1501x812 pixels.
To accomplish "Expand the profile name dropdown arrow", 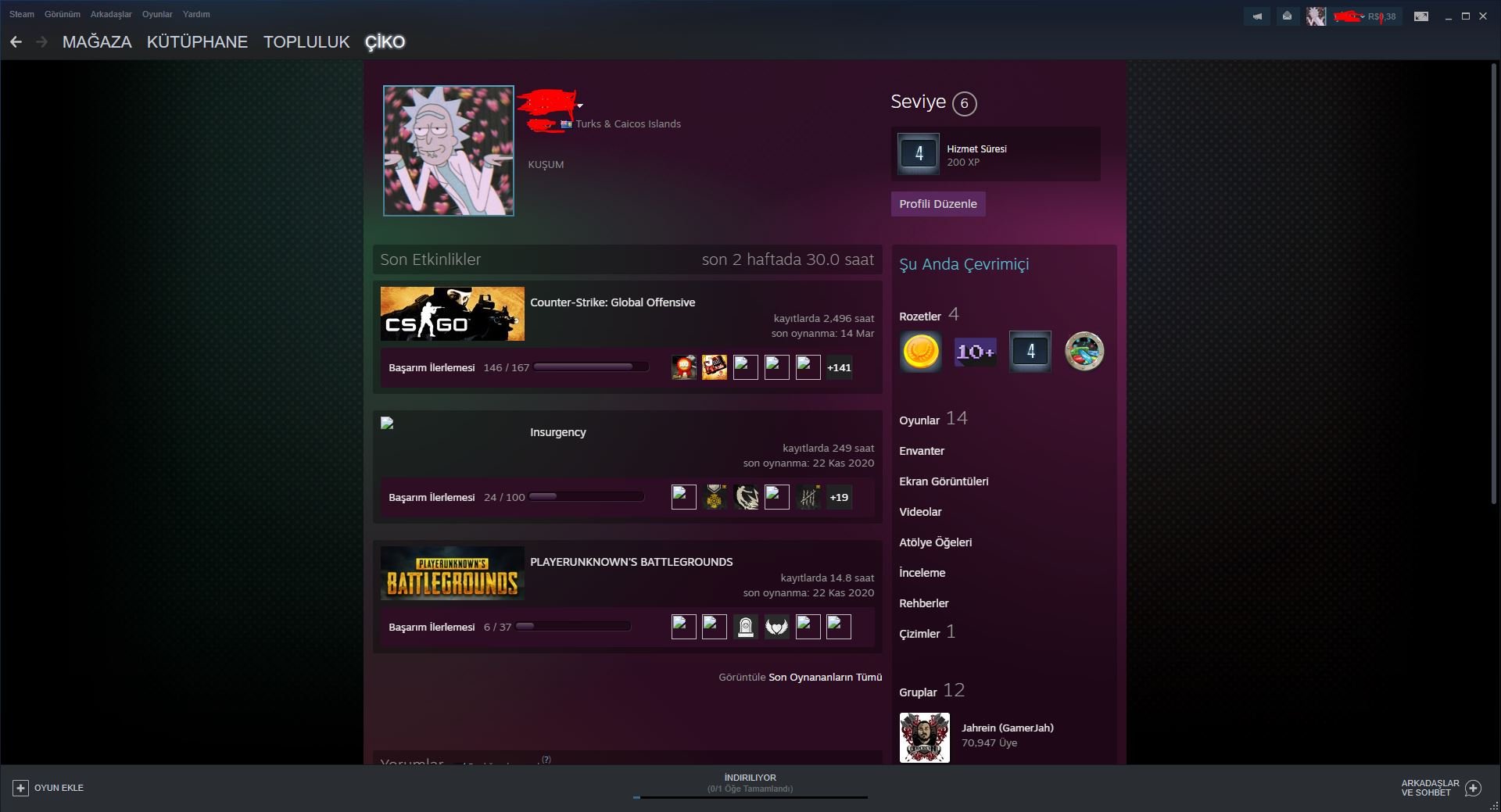I will click(580, 106).
